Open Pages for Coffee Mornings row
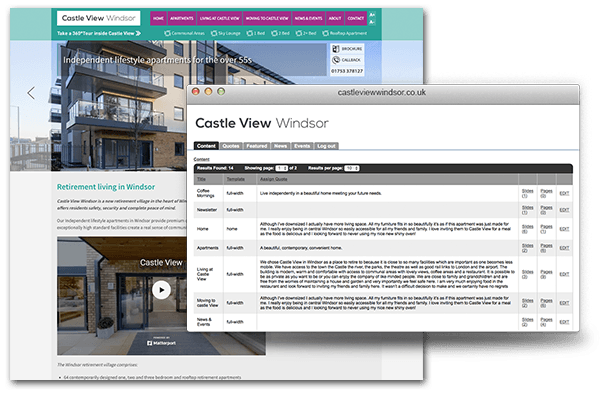600x400 pixels. [546, 193]
